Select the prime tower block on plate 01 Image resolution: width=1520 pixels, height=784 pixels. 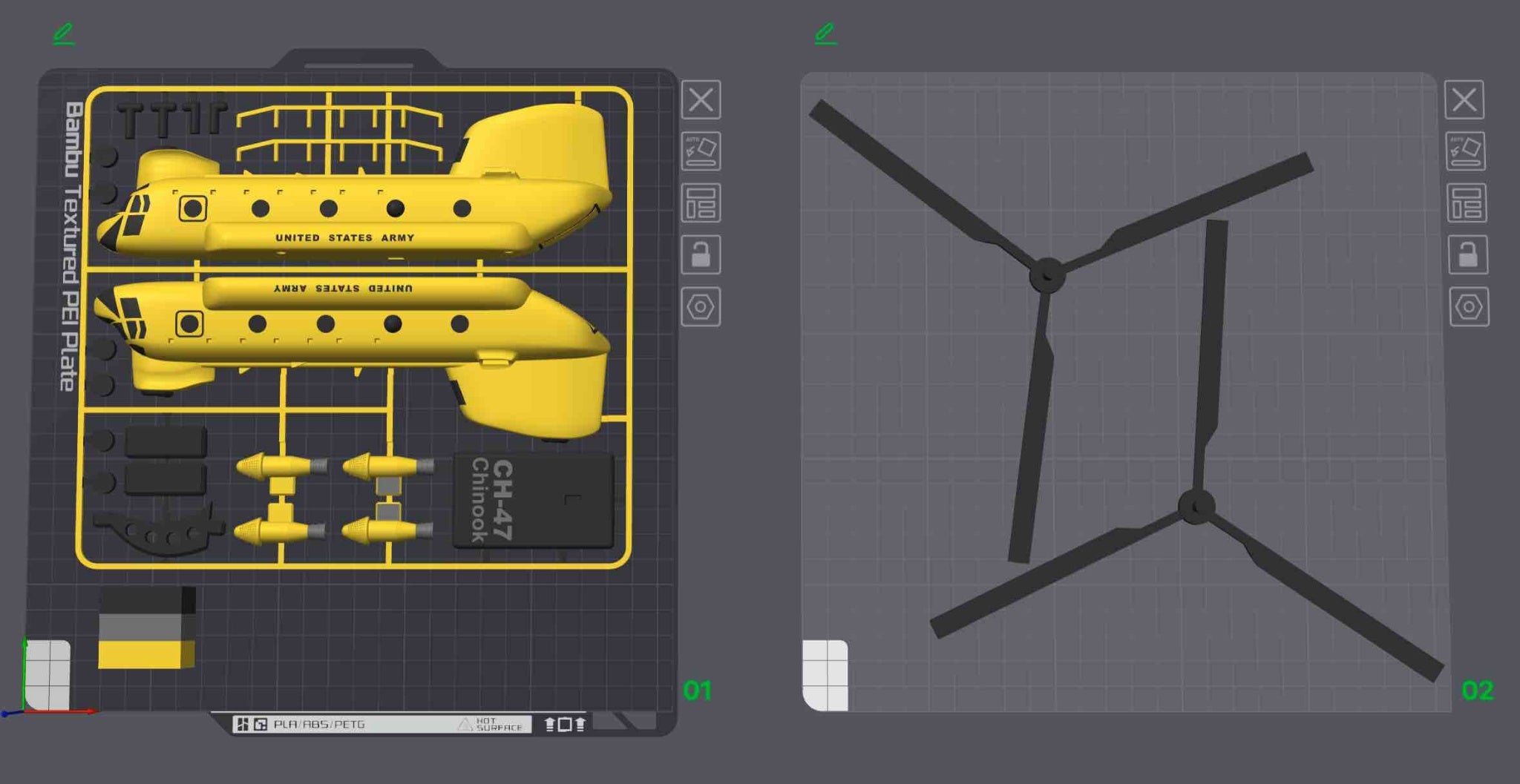[147, 627]
